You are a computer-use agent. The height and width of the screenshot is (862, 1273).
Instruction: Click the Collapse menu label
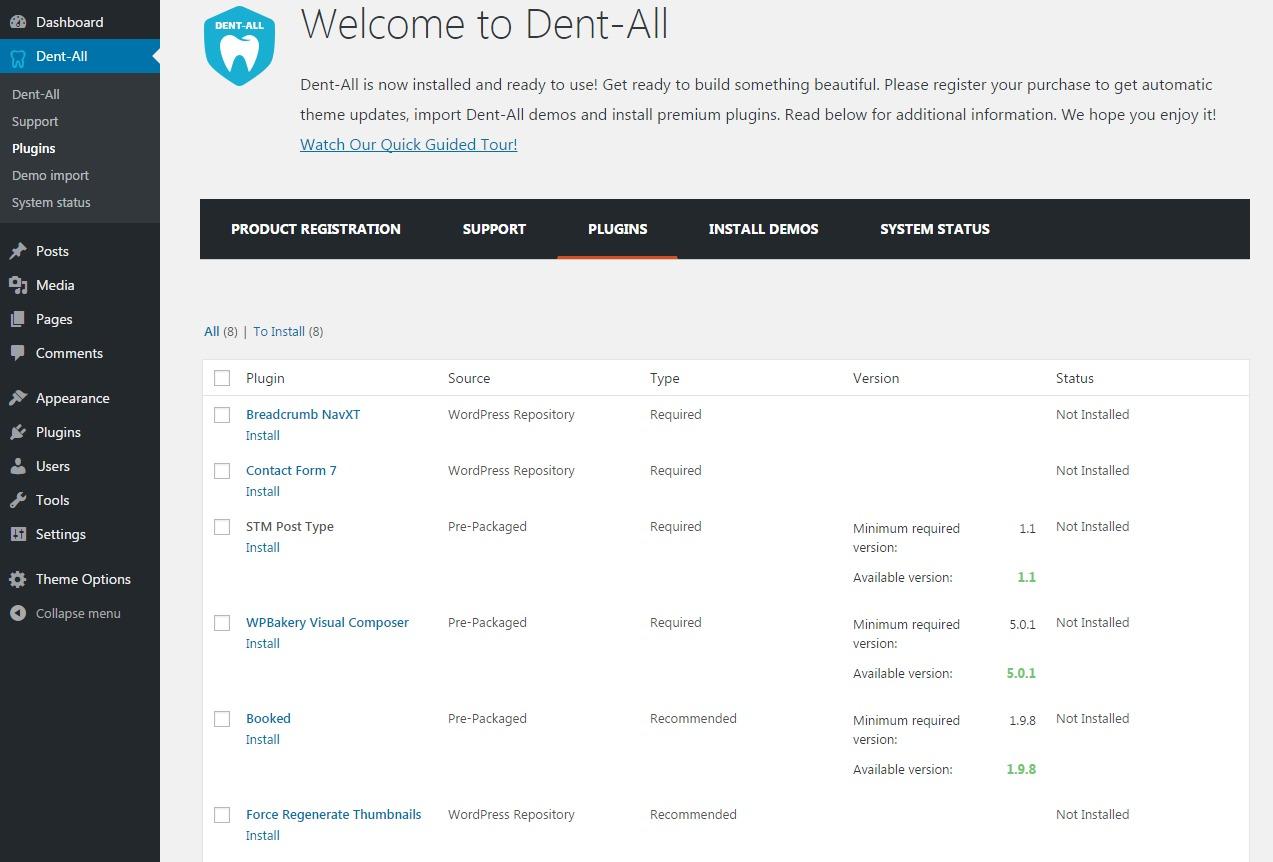point(78,613)
